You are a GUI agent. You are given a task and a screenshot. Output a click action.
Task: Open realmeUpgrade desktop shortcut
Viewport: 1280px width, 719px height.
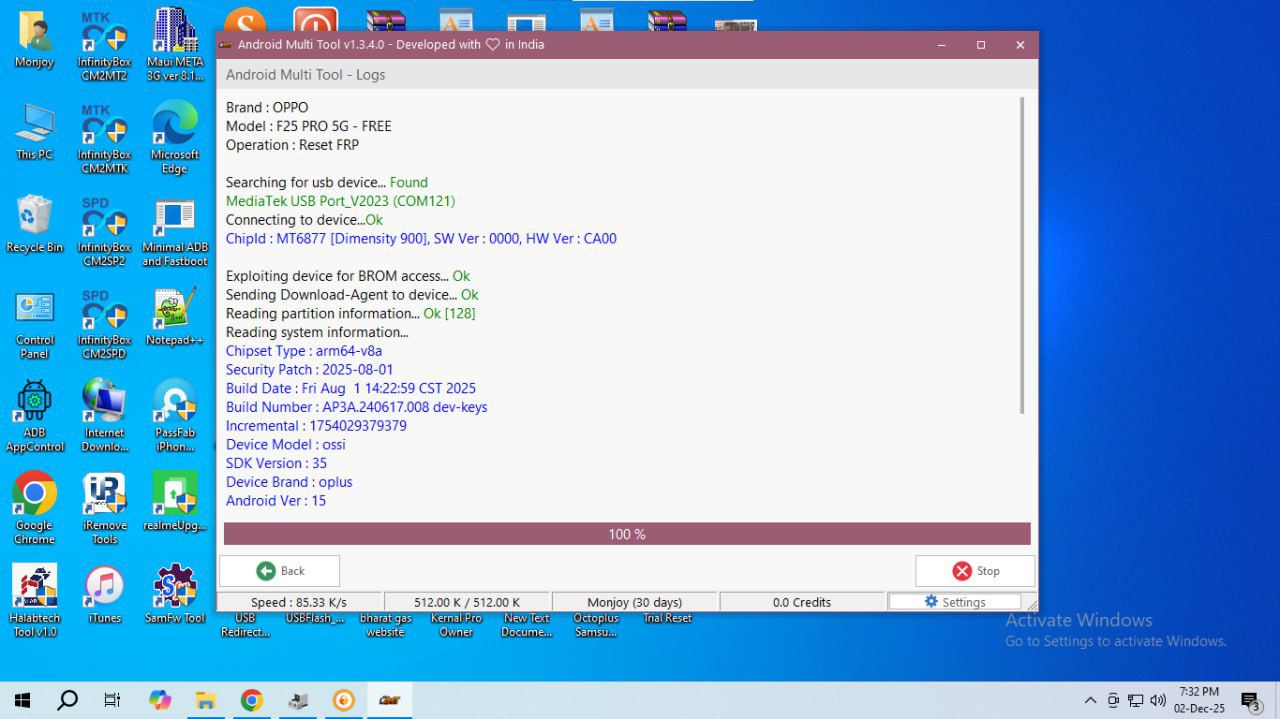tap(175, 503)
